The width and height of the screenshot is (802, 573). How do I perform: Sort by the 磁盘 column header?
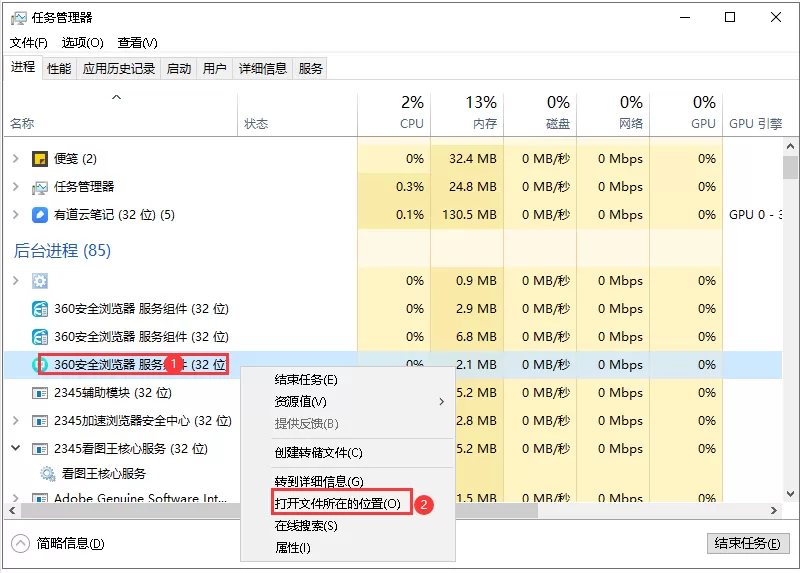pyautogui.click(x=540, y=114)
